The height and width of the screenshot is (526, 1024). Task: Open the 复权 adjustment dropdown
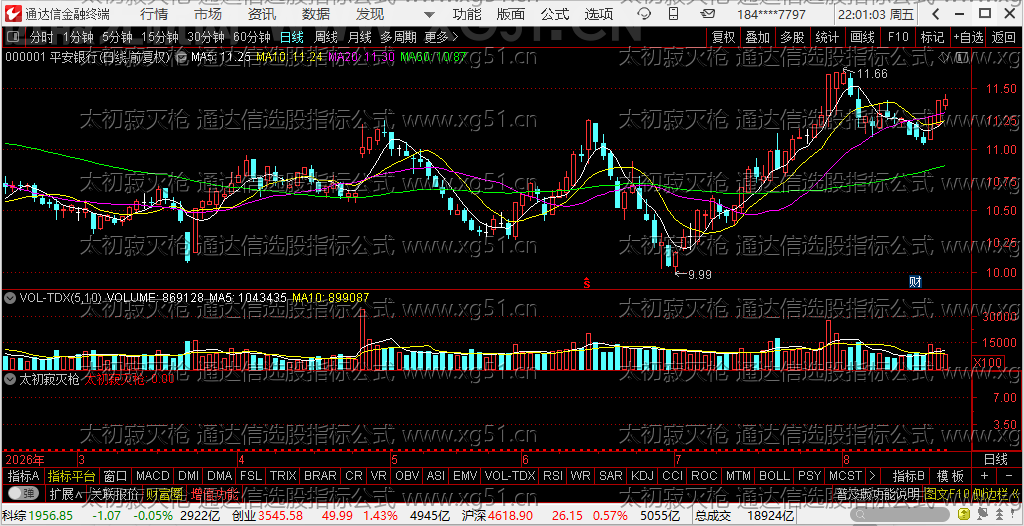click(x=724, y=37)
